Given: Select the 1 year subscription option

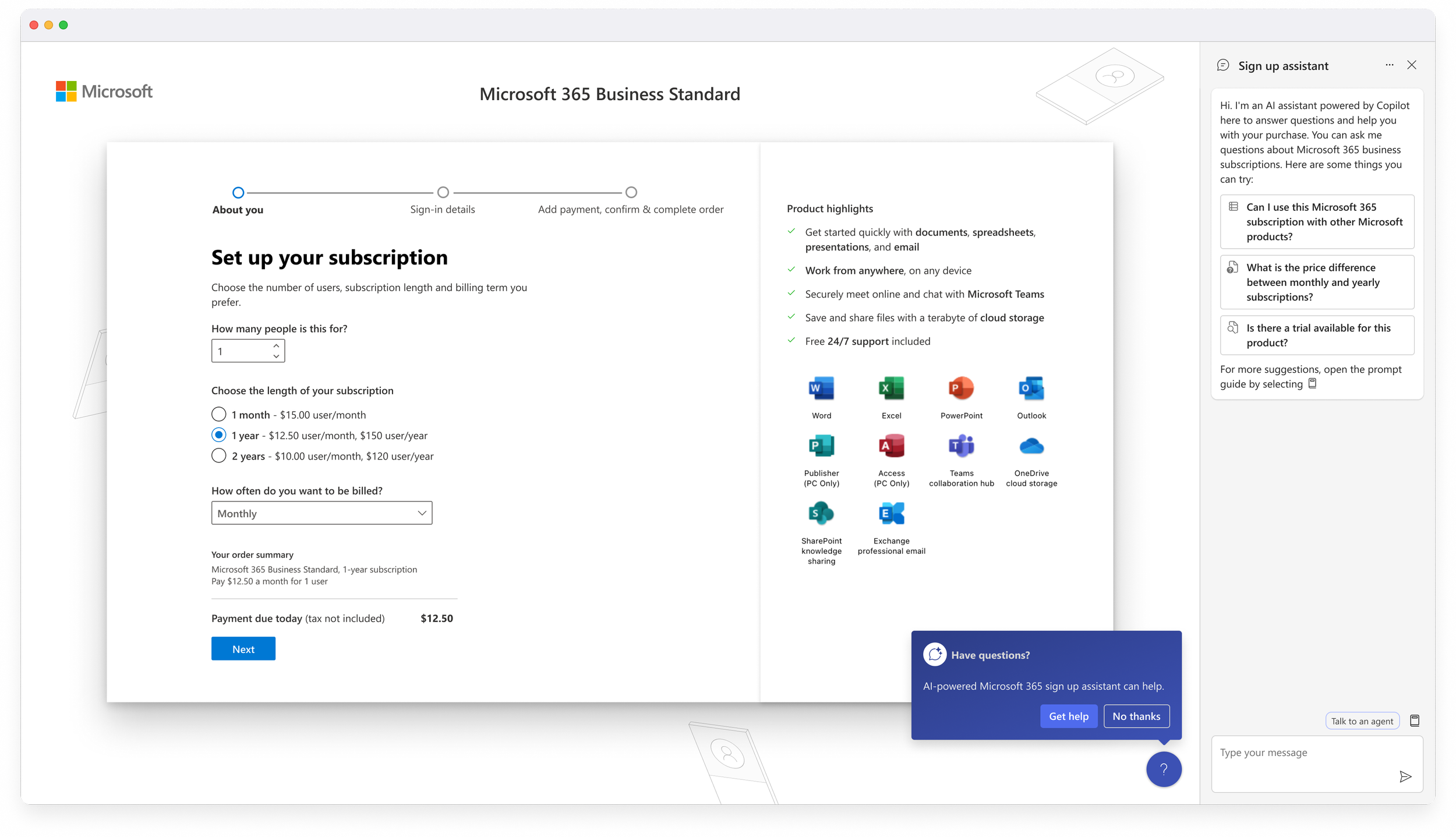Looking at the screenshot, I should tap(219, 435).
